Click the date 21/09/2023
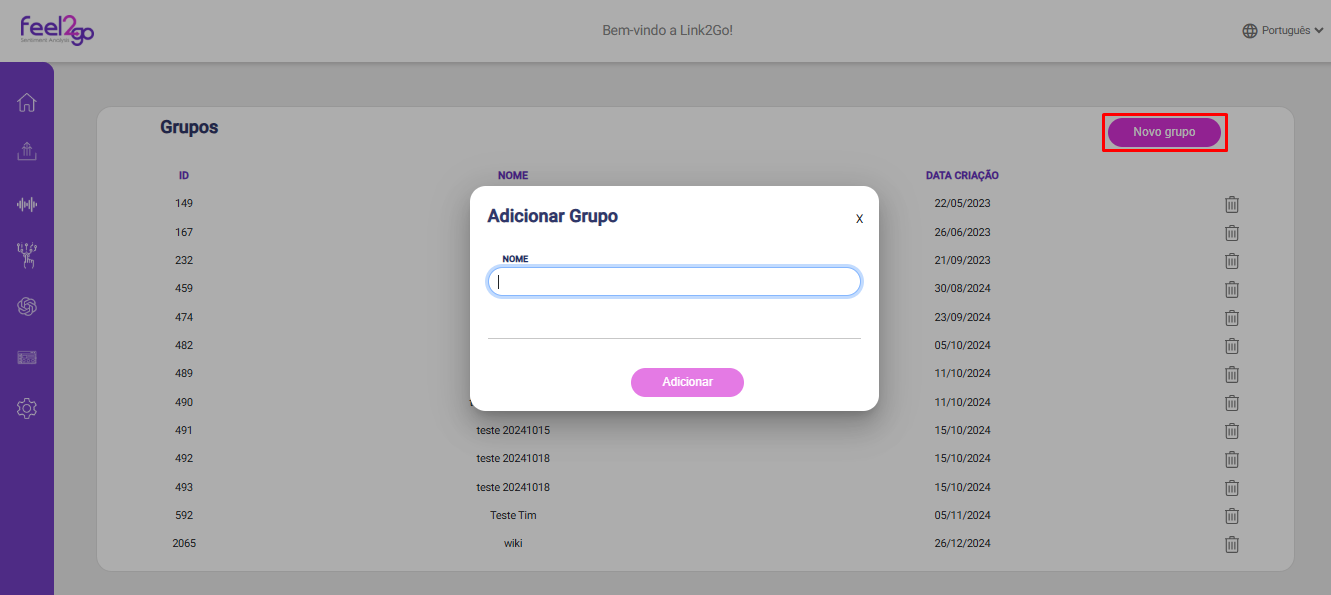This screenshot has width=1331, height=595. [962, 260]
